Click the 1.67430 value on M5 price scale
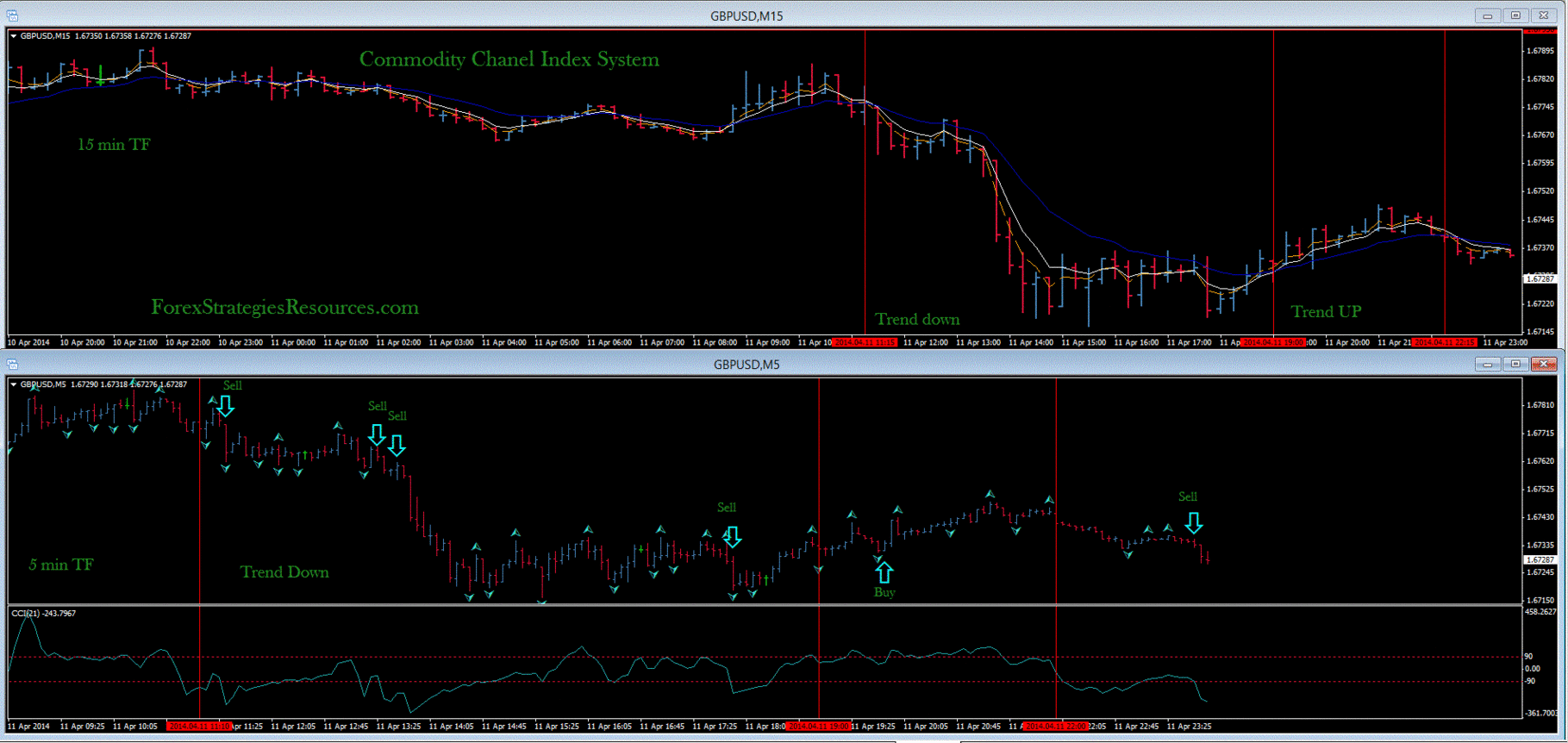Viewport: 1568px width, 743px height. click(1540, 517)
